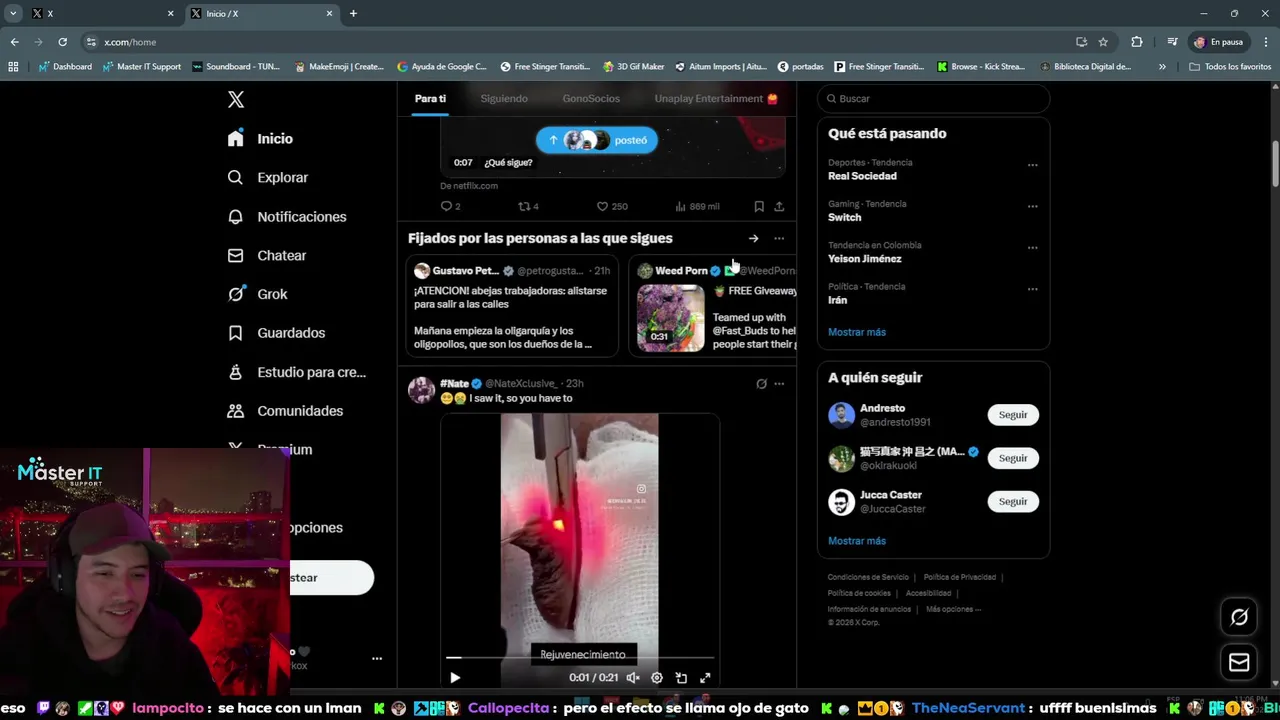Mute or unmute the video volume
Viewport: 1280px width, 720px height.
(x=633, y=677)
